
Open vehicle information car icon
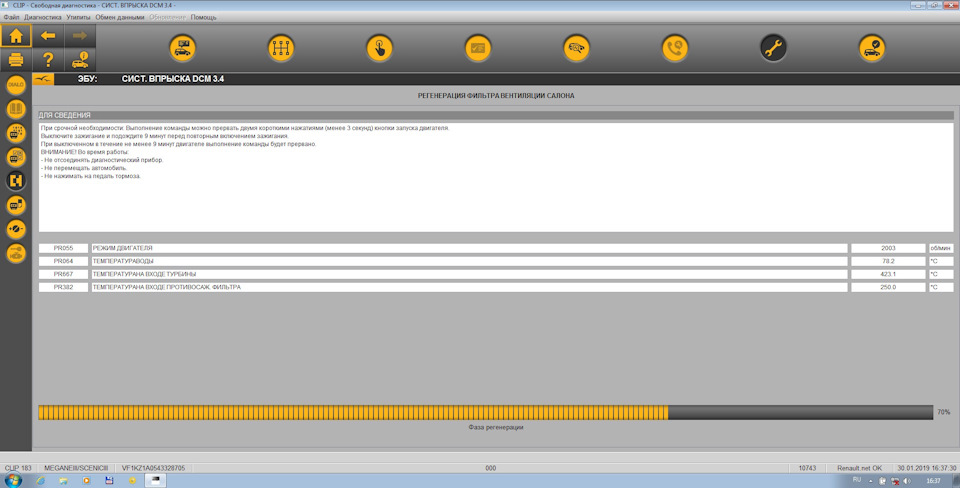[x=80, y=60]
